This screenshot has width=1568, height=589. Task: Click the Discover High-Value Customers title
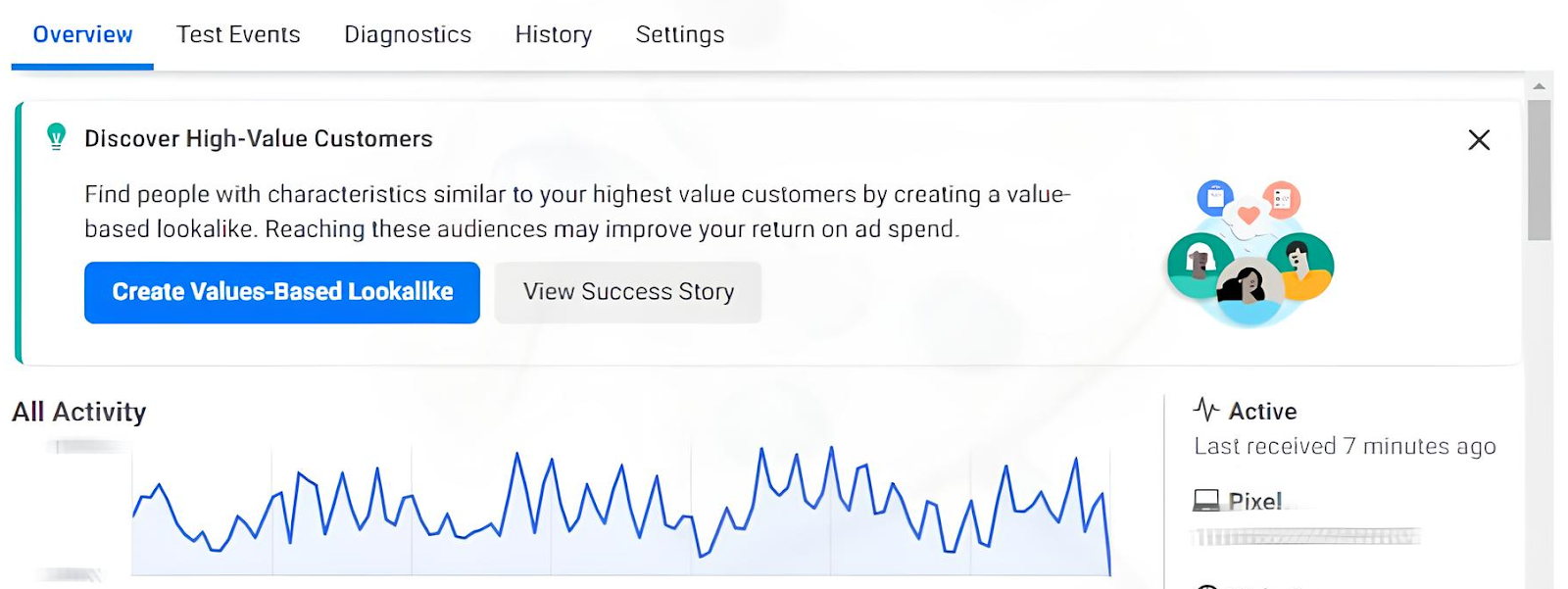tap(259, 139)
